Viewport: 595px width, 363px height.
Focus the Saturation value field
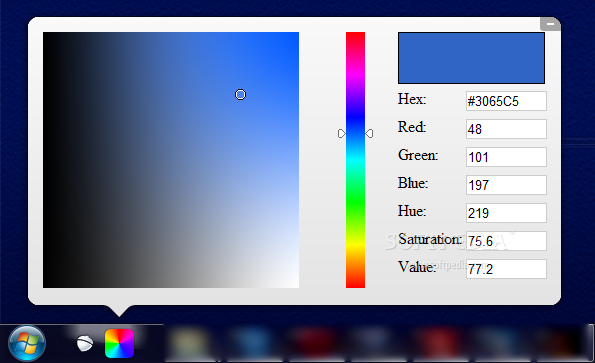point(506,241)
